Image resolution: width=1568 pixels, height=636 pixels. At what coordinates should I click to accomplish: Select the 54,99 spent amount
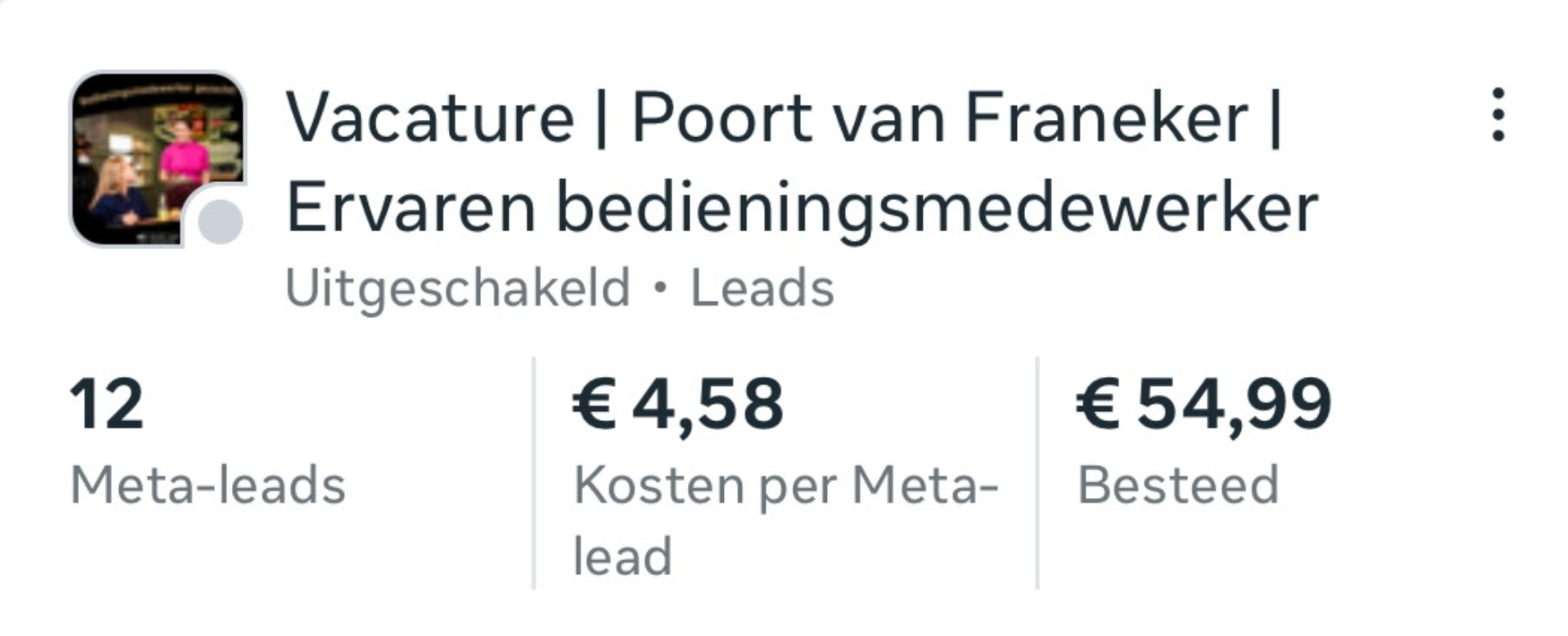1234,405
